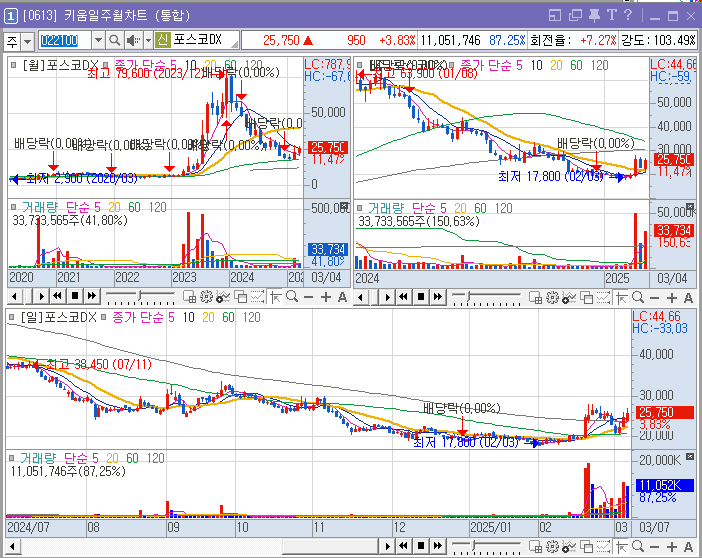
Task: Click the magnifier zoom icon in monthly chart toolbar
Action: coord(292,296)
